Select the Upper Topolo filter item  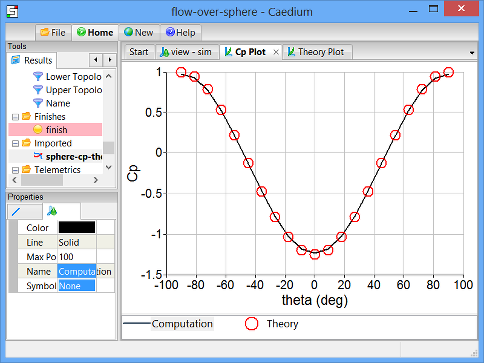[74, 90]
